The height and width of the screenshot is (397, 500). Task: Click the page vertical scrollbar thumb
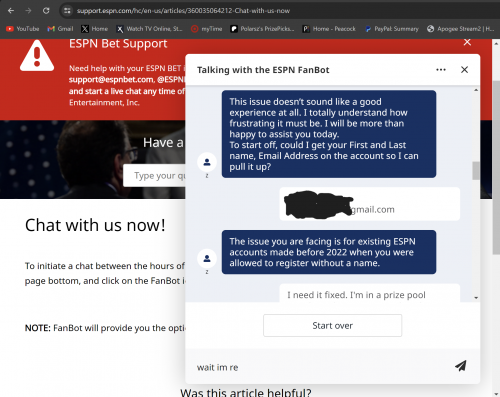(x=496, y=168)
